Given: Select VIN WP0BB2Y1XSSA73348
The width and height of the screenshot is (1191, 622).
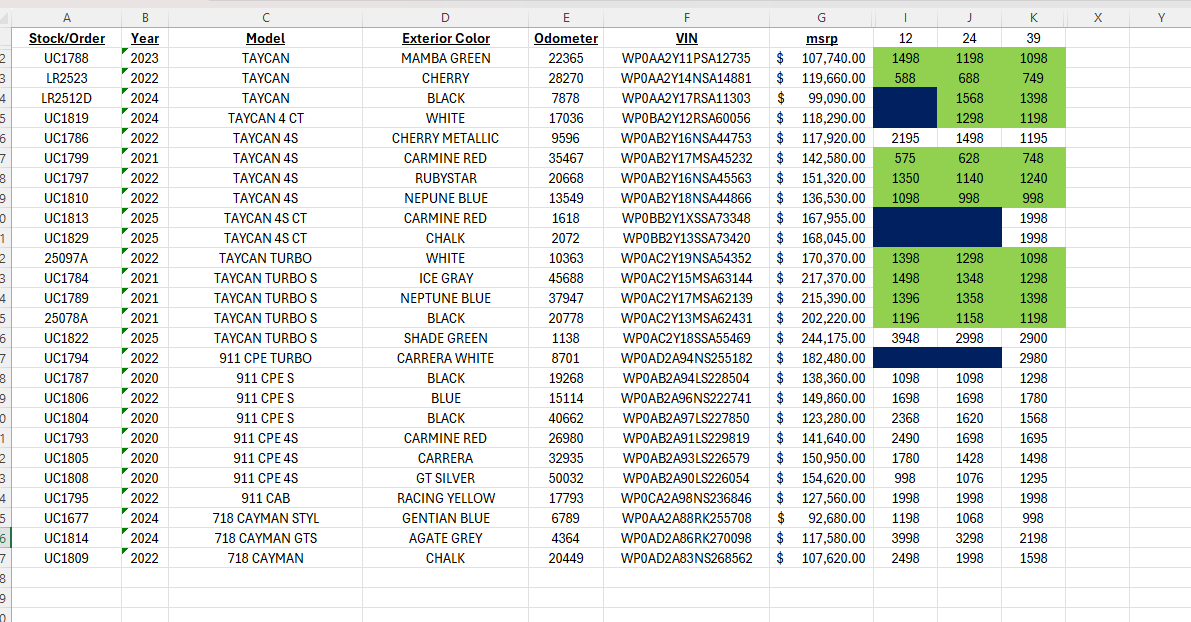Looking at the screenshot, I should (x=687, y=218).
